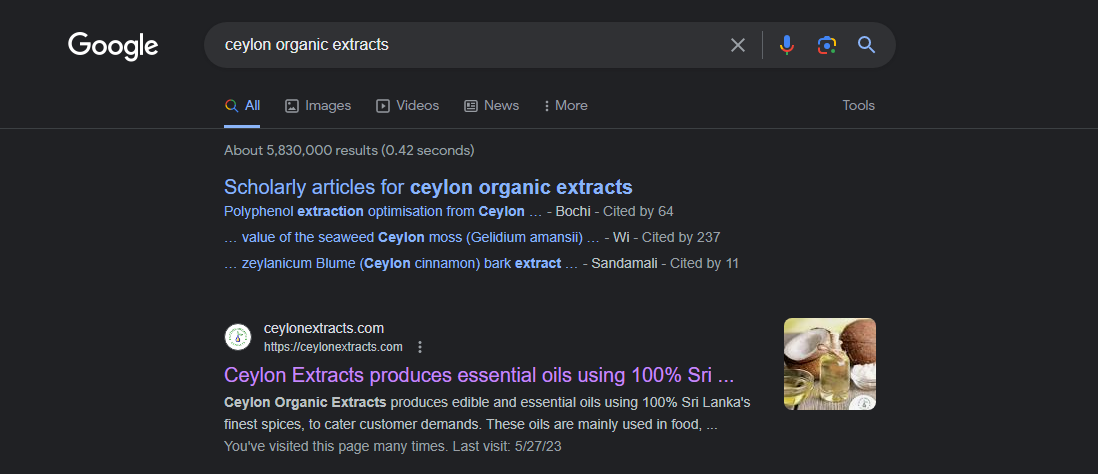
Task: Expand the More search filters menu
Action: tap(566, 106)
